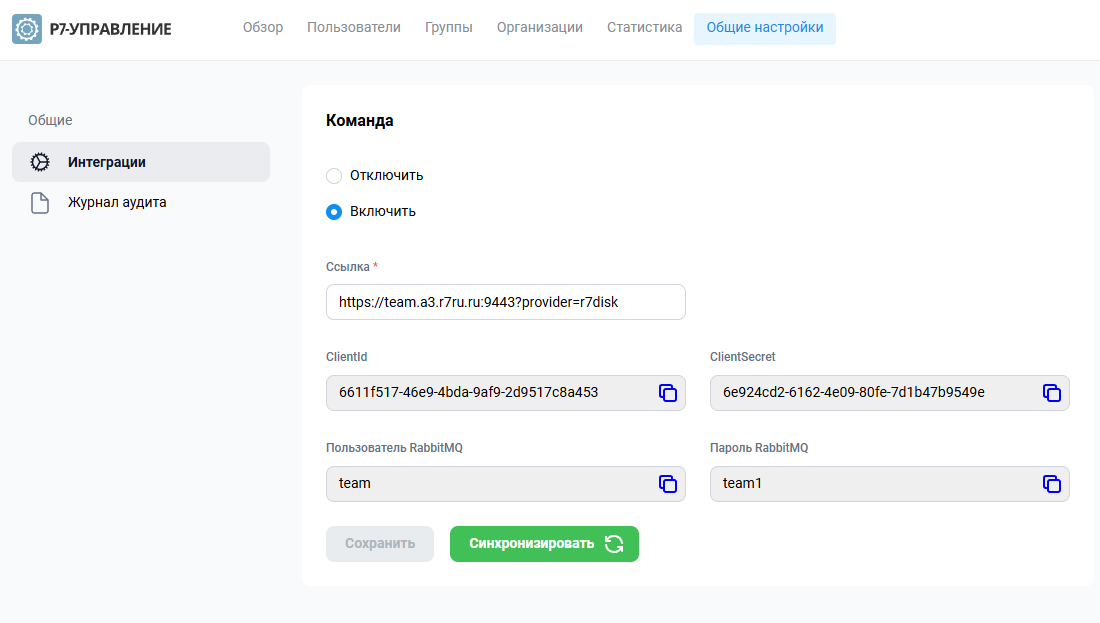Viewport: 1100px width, 623px height.
Task: Click the Интеграции gear icon in sidebar
Action: (x=40, y=162)
